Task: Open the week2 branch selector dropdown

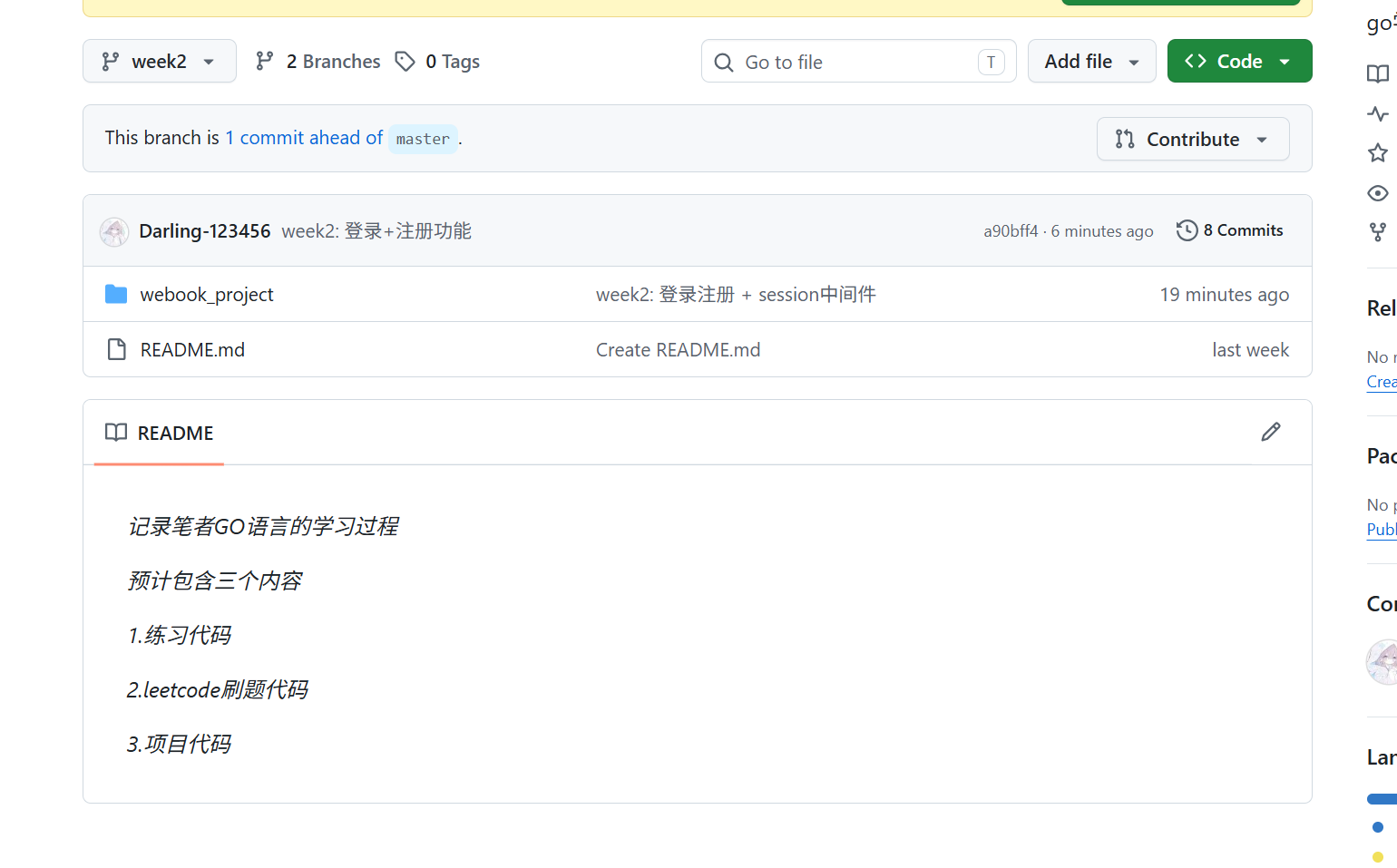Action: pyautogui.click(x=160, y=61)
